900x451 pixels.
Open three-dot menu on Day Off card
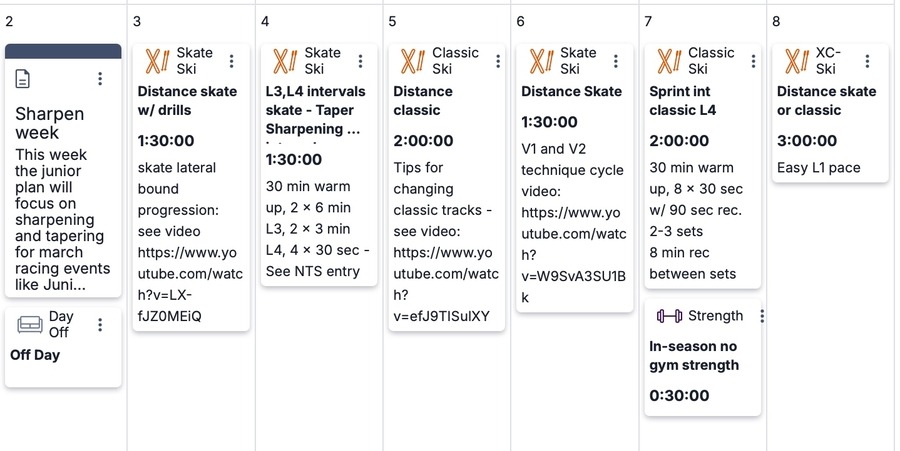click(x=100, y=325)
